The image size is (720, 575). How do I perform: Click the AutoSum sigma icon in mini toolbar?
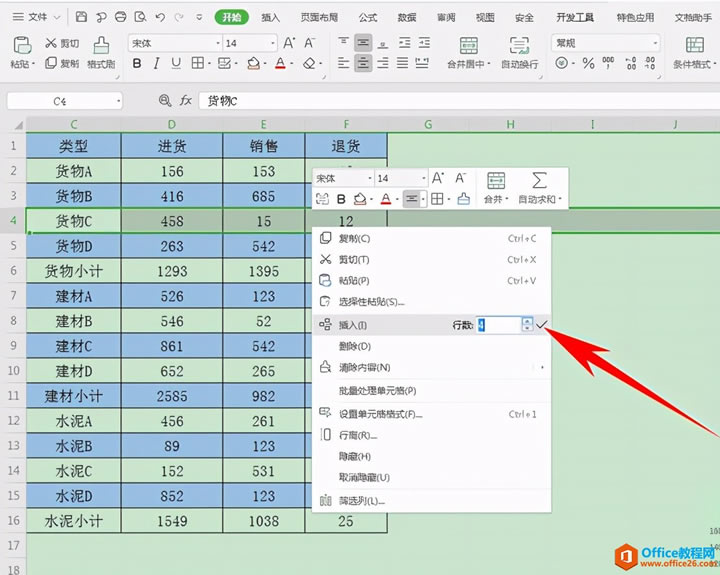(x=539, y=180)
